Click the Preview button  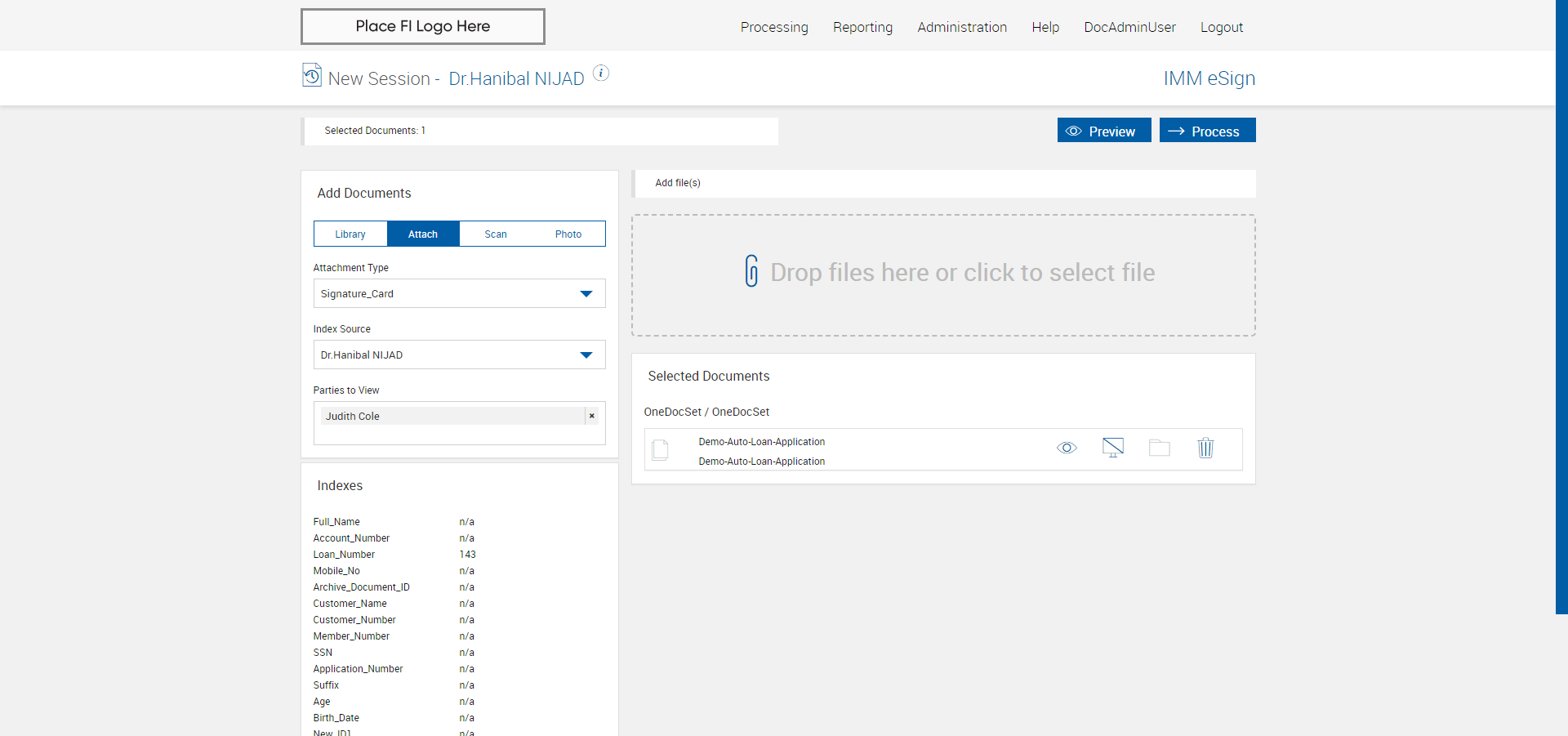pos(1103,131)
